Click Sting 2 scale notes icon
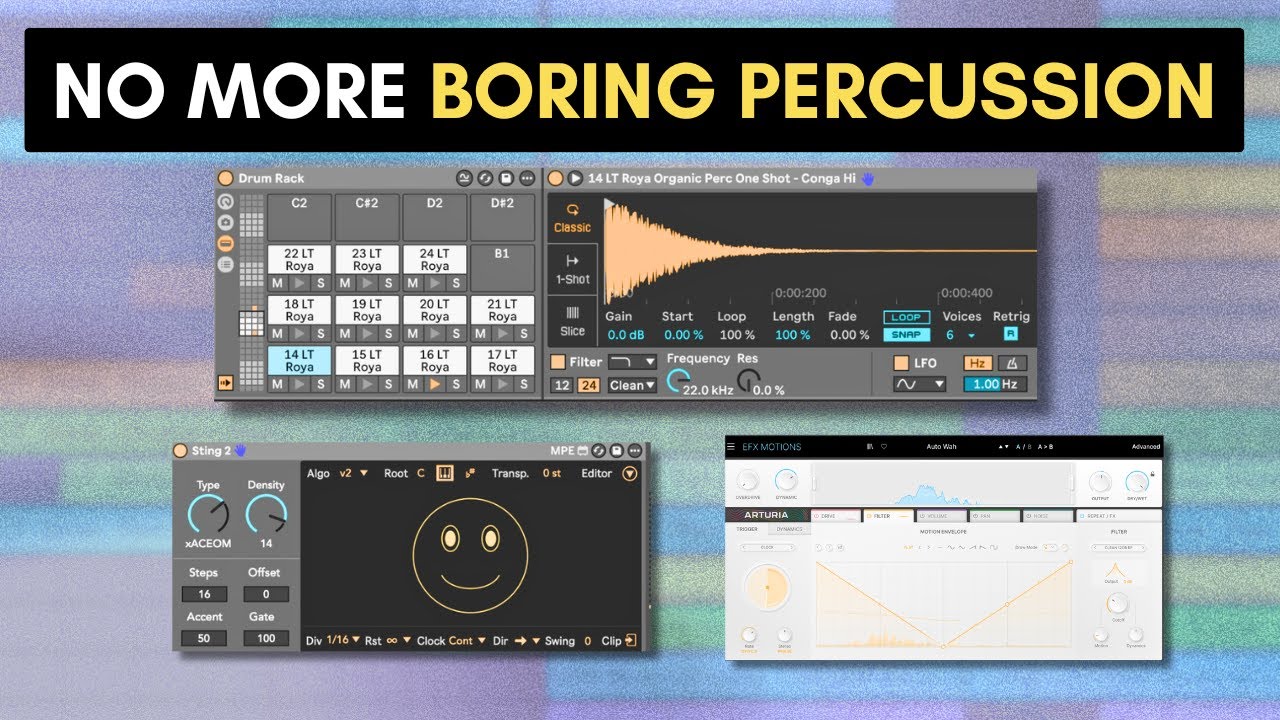The image size is (1280, 720). [470, 473]
